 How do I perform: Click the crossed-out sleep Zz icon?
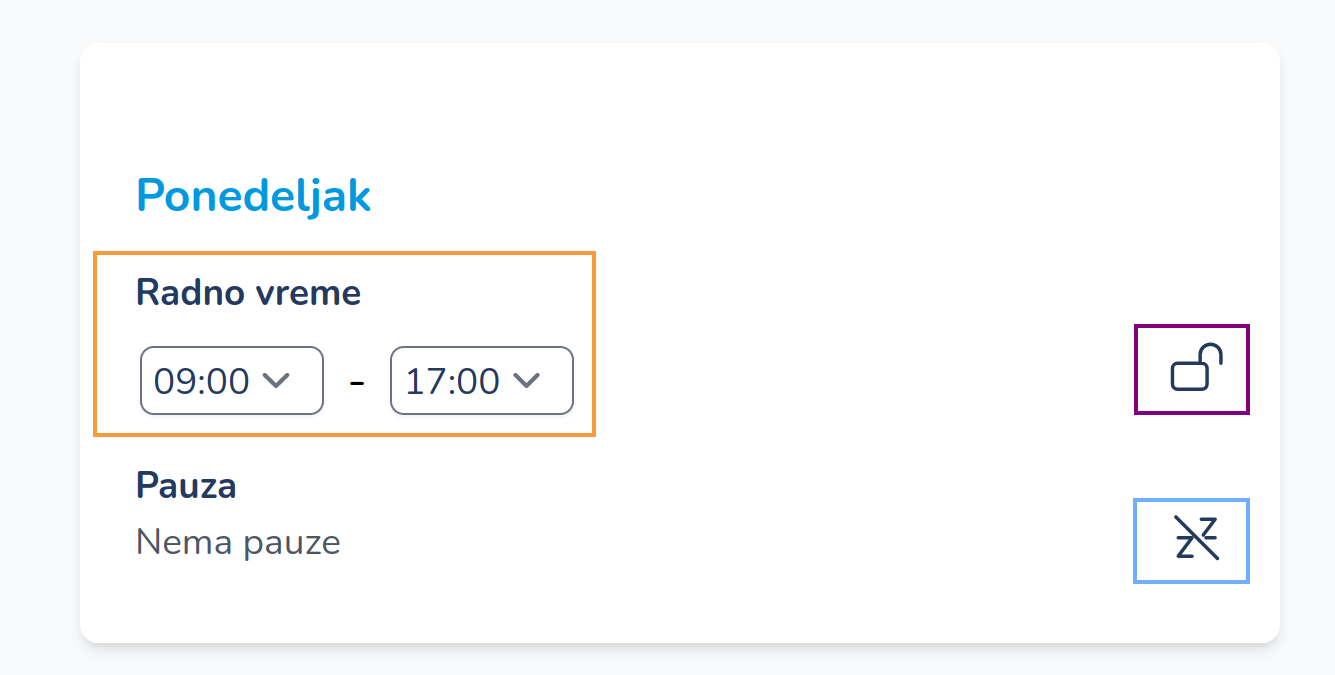coord(1192,540)
